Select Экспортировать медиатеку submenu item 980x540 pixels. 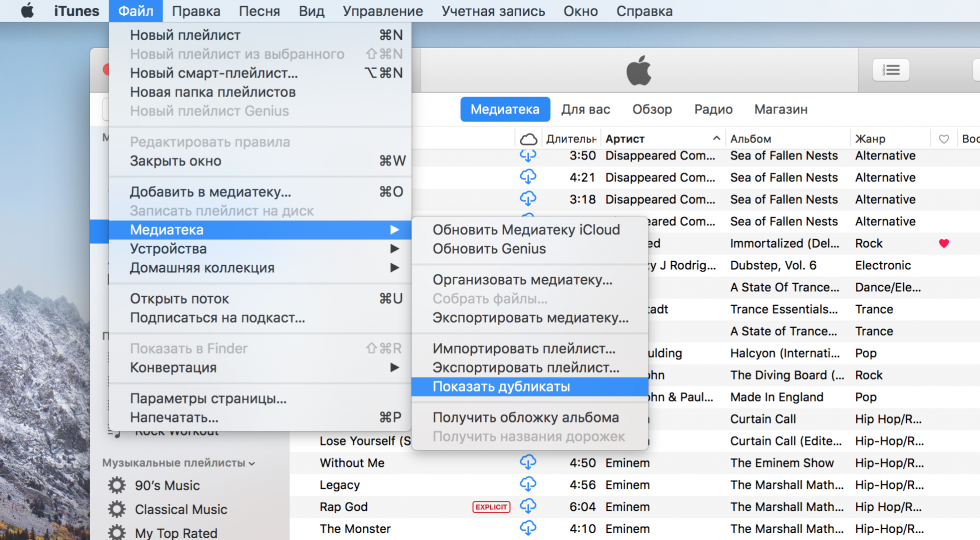click(529, 318)
